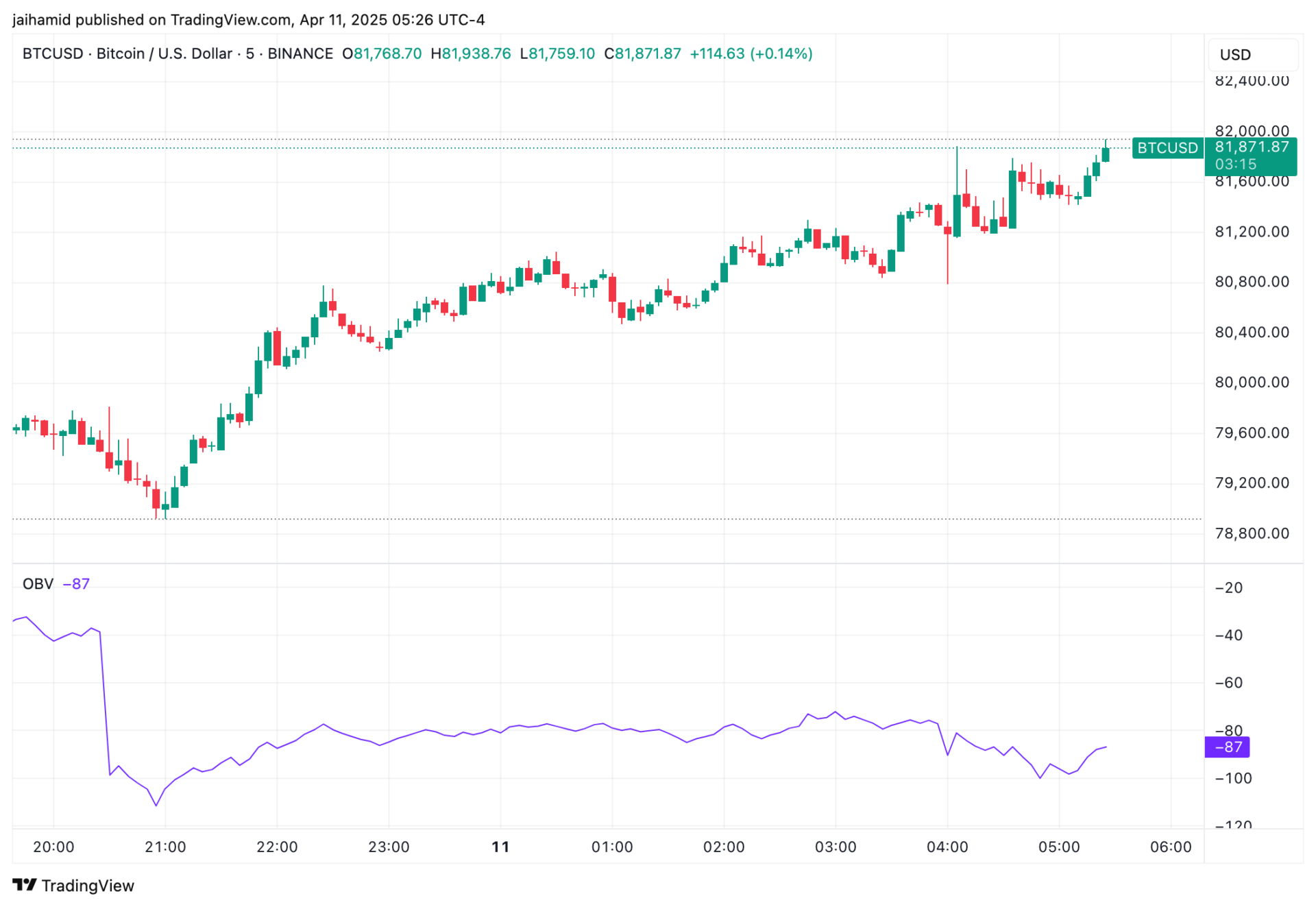Screen dimensions: 1316x907
Task: Click the close value C81,871.87 in header
Action: (x=642, y=53)
